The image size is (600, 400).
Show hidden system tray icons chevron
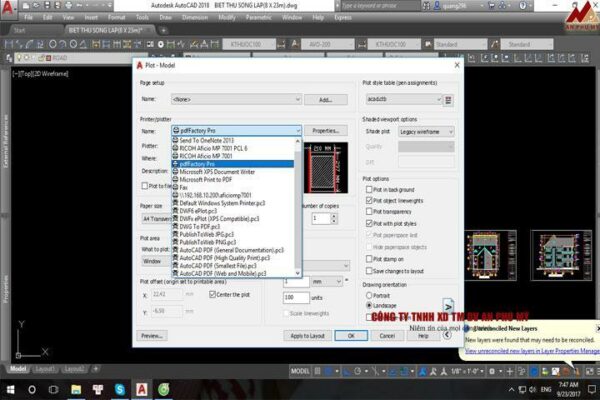pyautogui.click(x=511, y=390)
